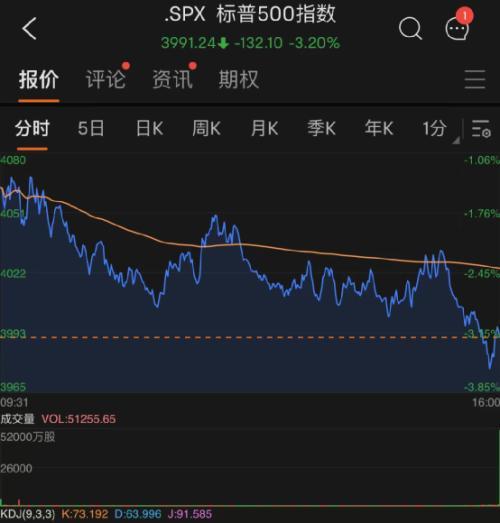Tap the 4022 price axis label
The height and width of the screenshot is (523, 500).
click(13, 274)
